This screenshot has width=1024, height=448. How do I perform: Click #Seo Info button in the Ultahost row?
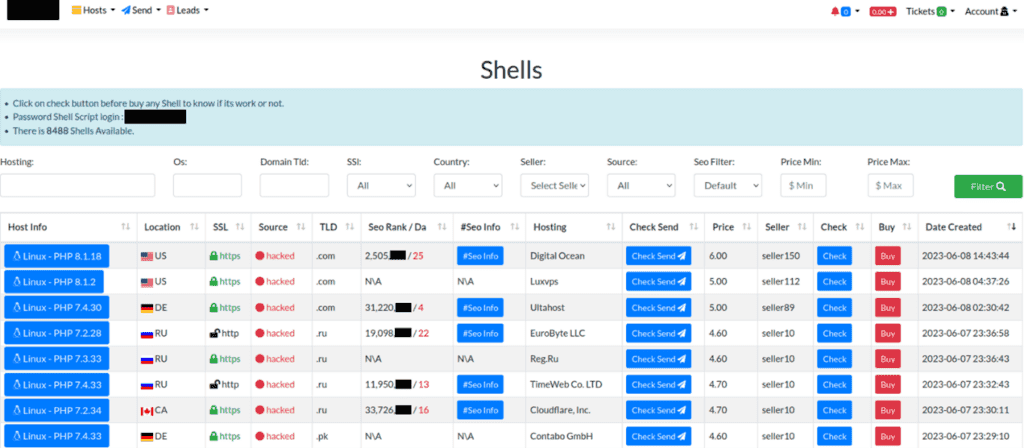click(x=480, y=308)
